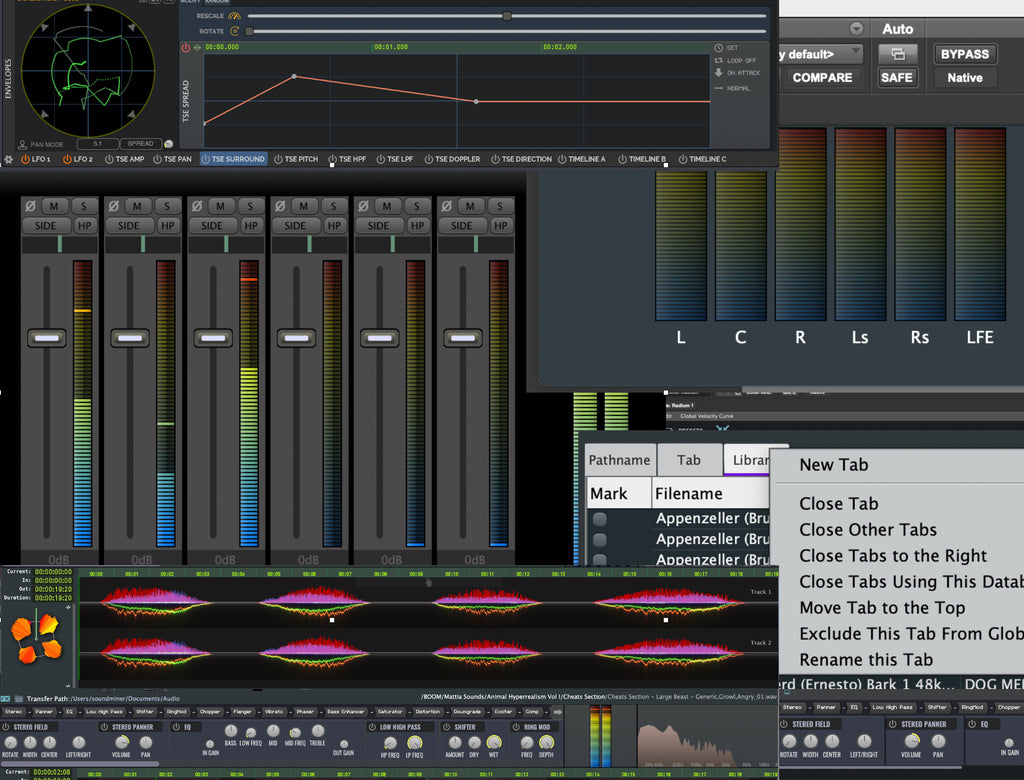Click the volume fader on the first channel strip
1024x780 pixels.
pos(46,338)
